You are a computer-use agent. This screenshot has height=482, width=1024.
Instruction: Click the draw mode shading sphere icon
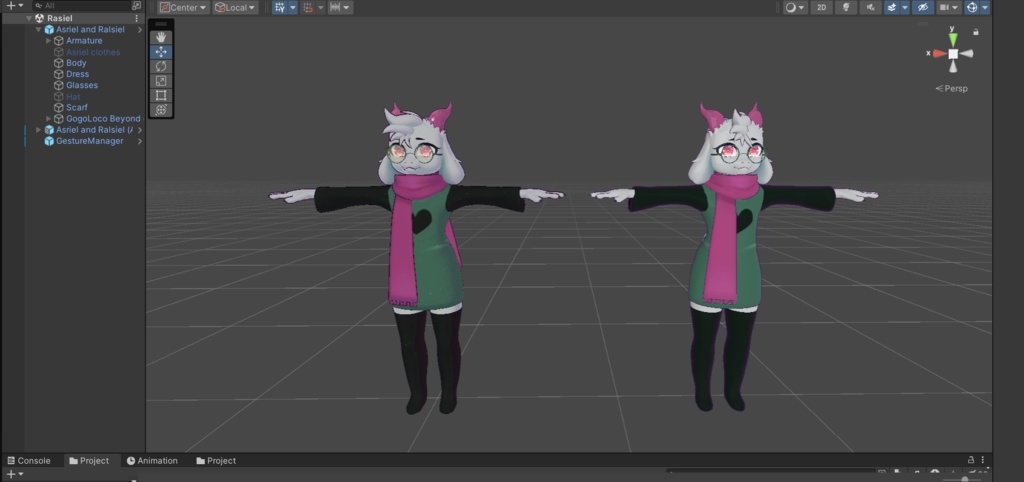[791, 7]
